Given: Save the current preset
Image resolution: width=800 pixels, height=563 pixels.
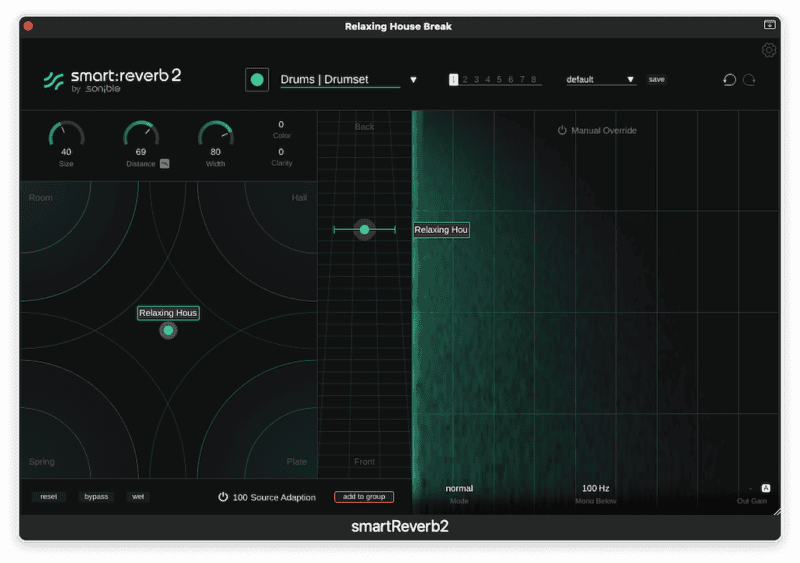Looking at the screenshot, I should pyautogui.click(x=657, y=80).
